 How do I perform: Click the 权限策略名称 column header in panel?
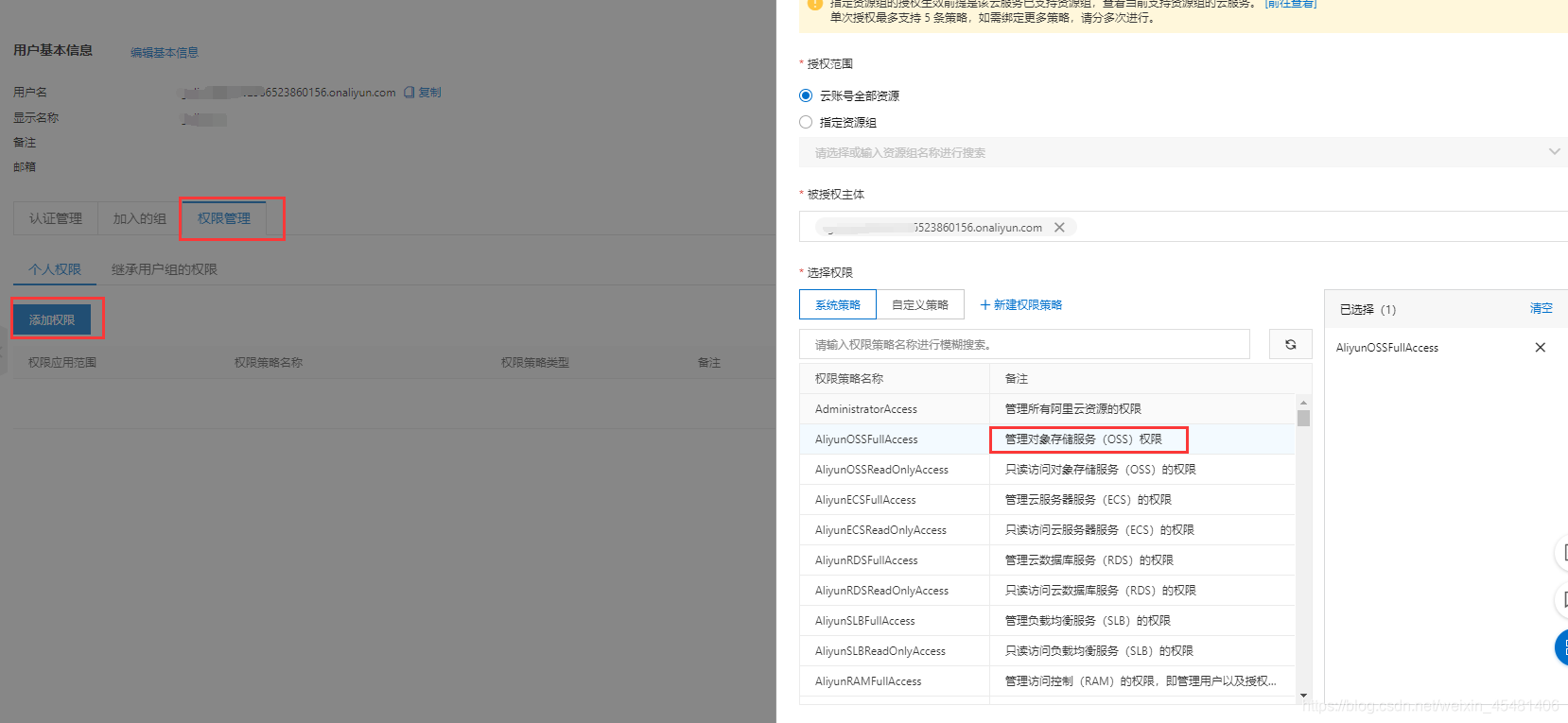[849, 379]
